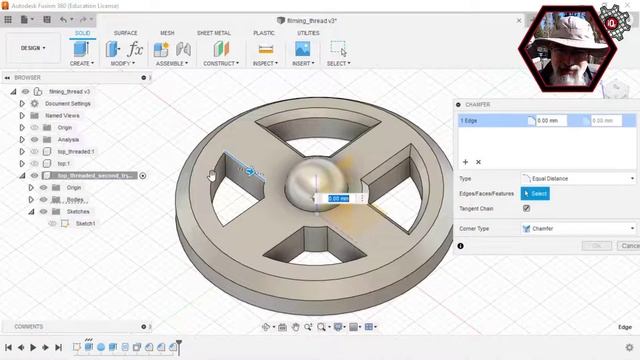Expand Document Settings node

coord(22,104)
